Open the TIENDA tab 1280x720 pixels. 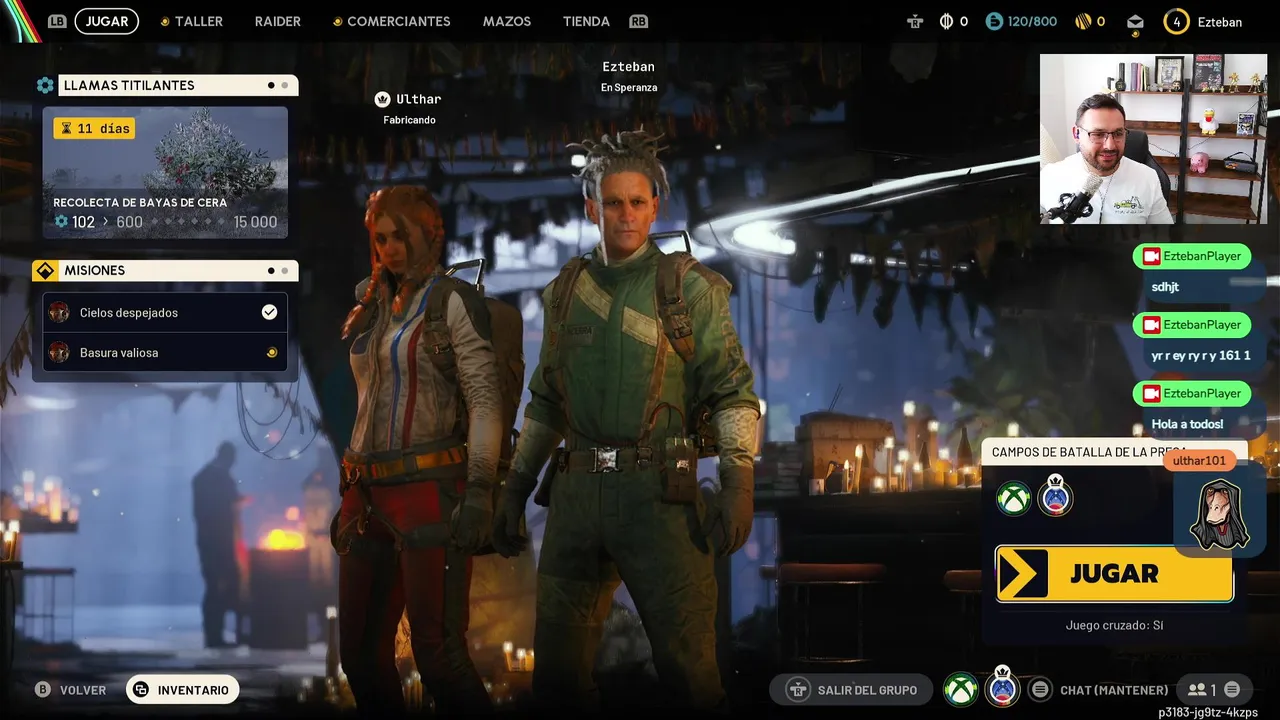(x=586, y=21)
